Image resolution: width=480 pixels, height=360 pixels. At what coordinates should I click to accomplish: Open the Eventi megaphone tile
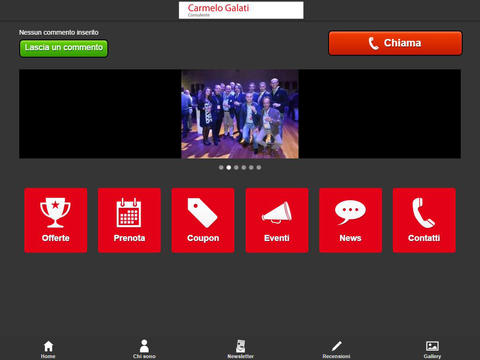point(277,220)
